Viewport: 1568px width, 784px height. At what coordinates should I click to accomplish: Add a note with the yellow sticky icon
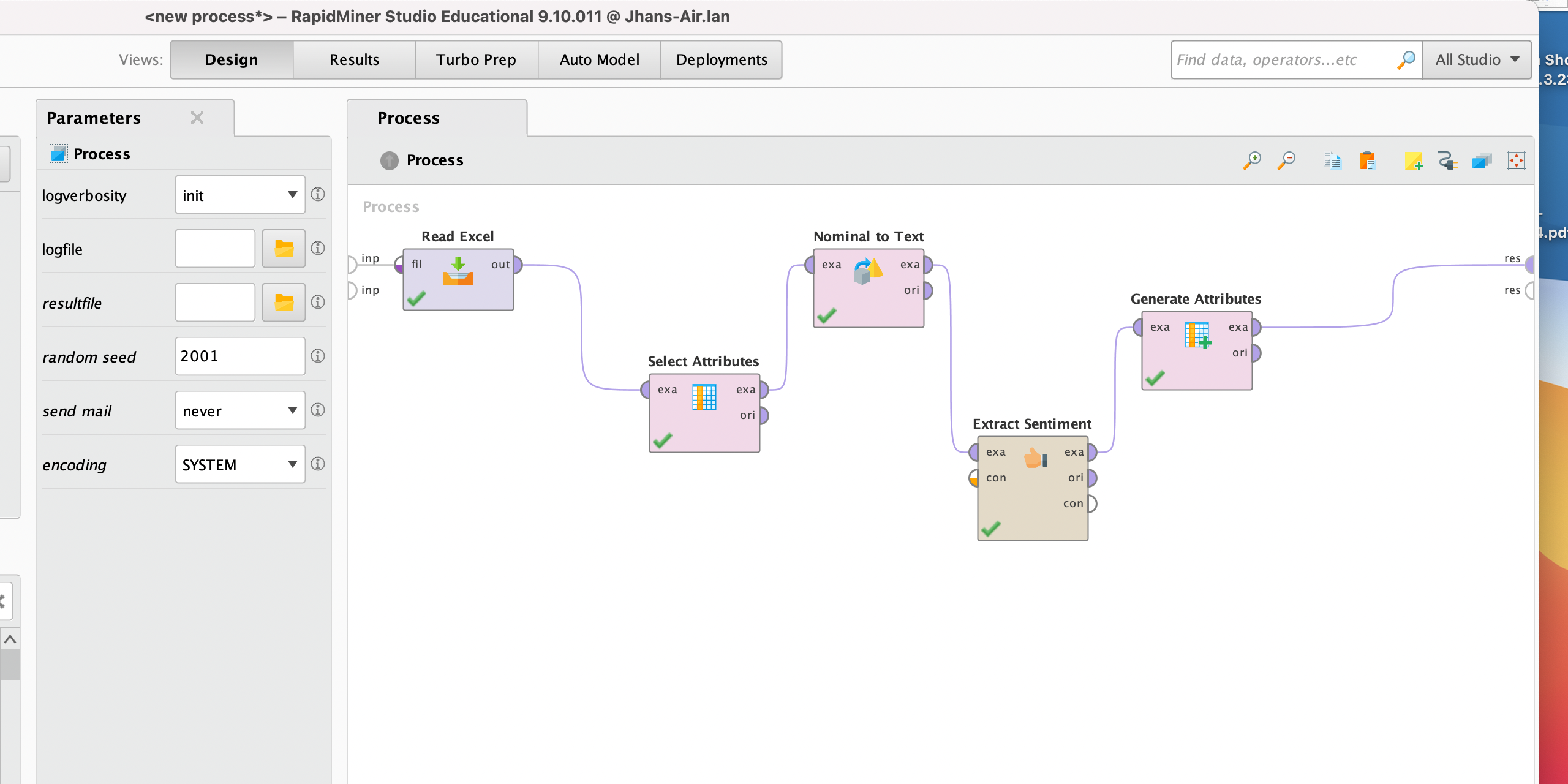pyautogui.click(x=1414, y=161)
